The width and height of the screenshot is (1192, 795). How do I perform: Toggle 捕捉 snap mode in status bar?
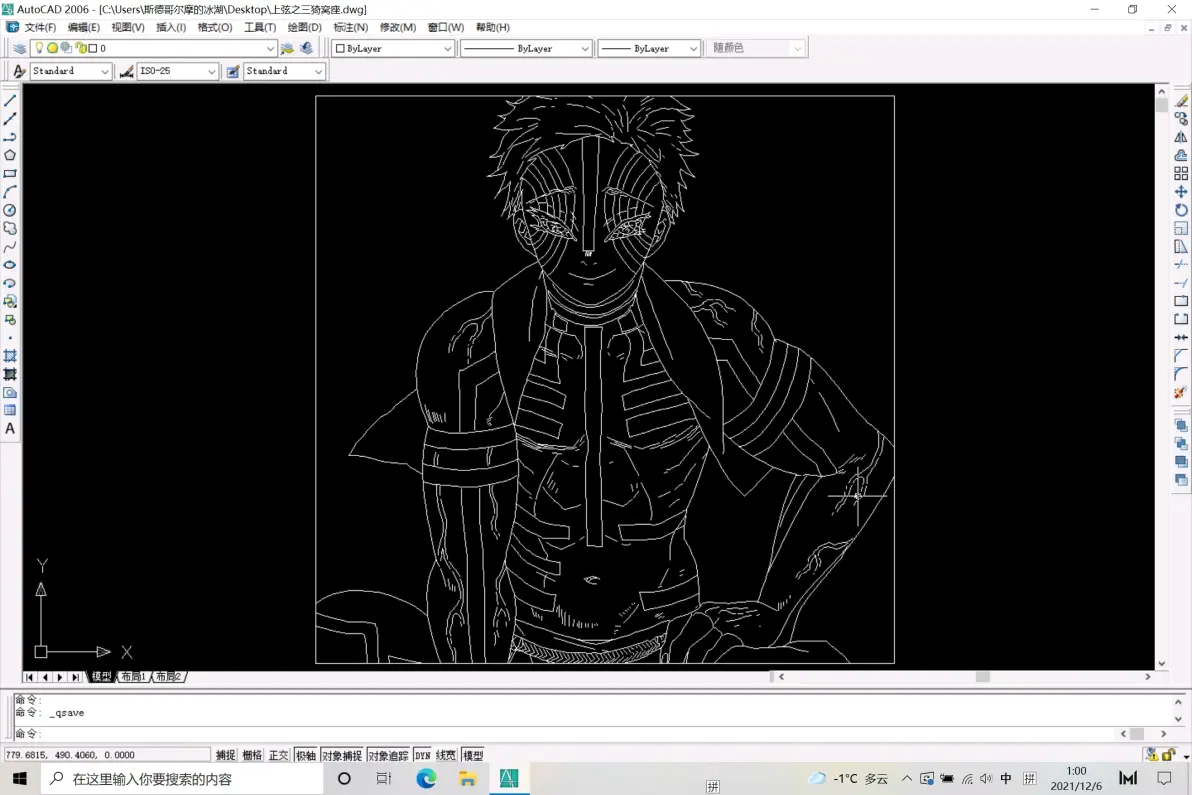coord(225,755)
